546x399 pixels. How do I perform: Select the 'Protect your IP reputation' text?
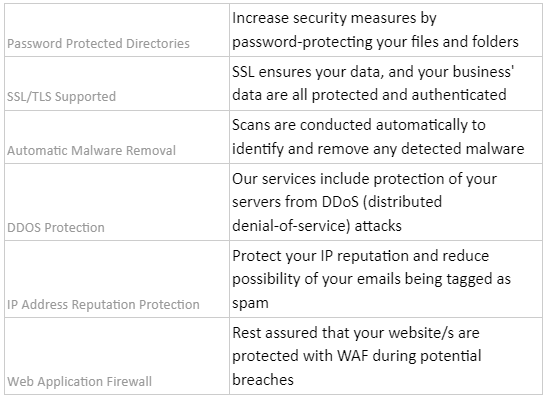pyautogui.click(x=371, y=279)
